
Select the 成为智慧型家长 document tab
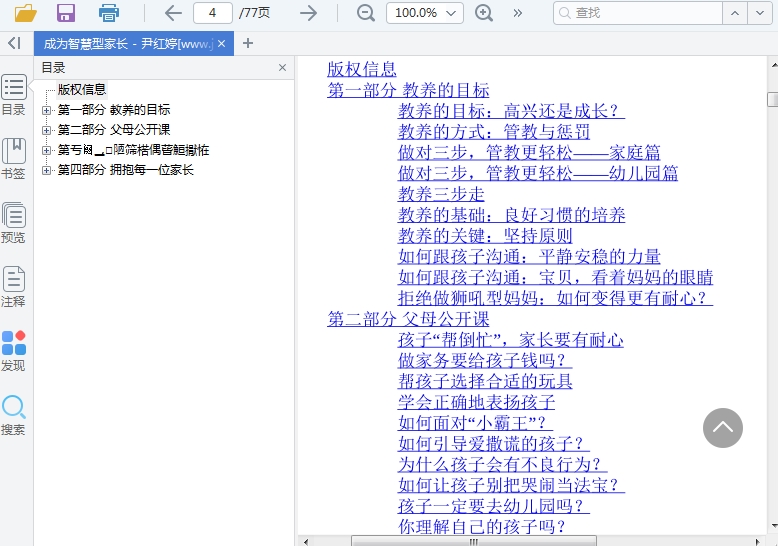(x=127, y=44)
